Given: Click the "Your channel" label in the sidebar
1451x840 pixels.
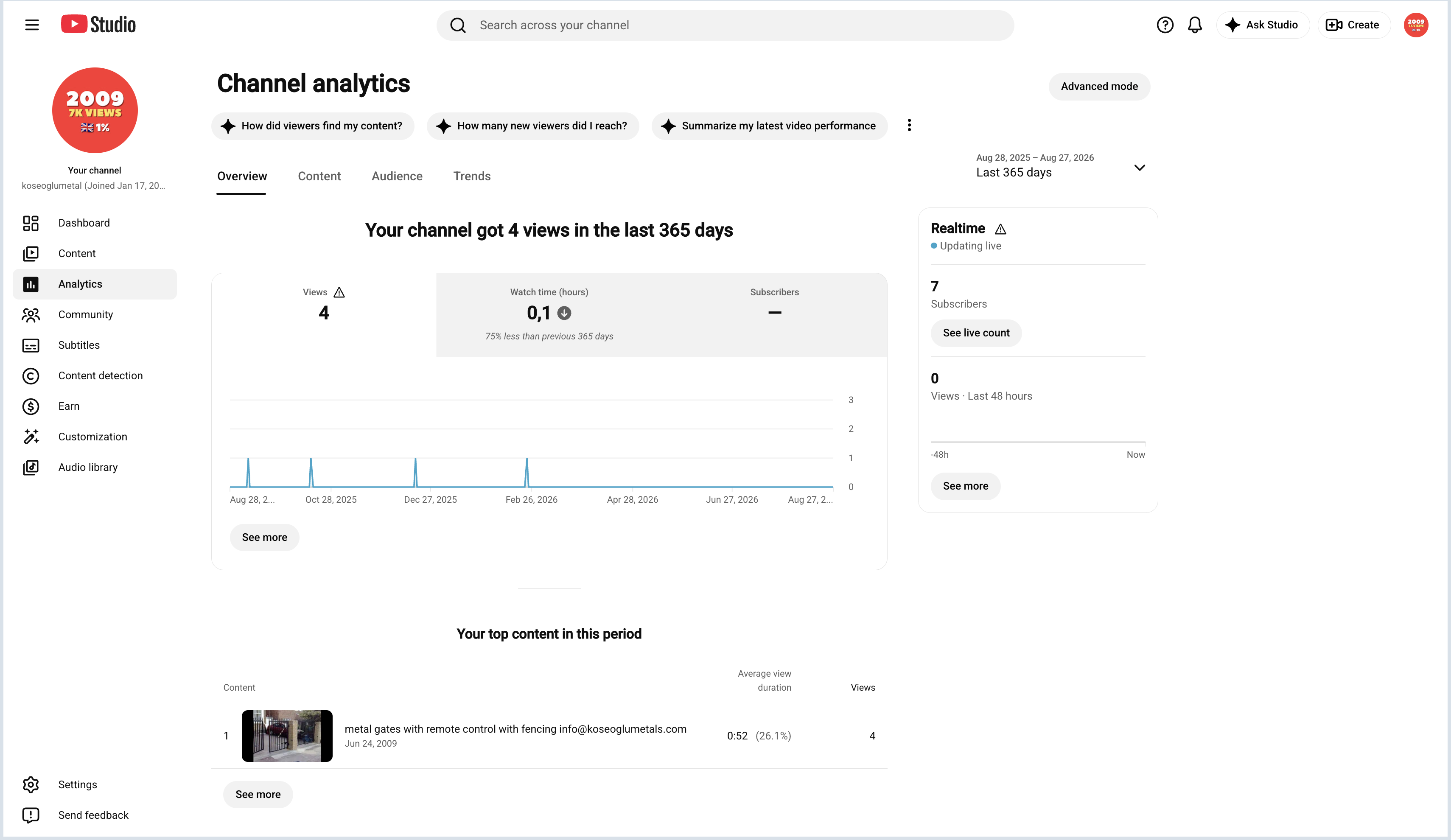Looking at the screenshot, I should (x=95, y=171).
